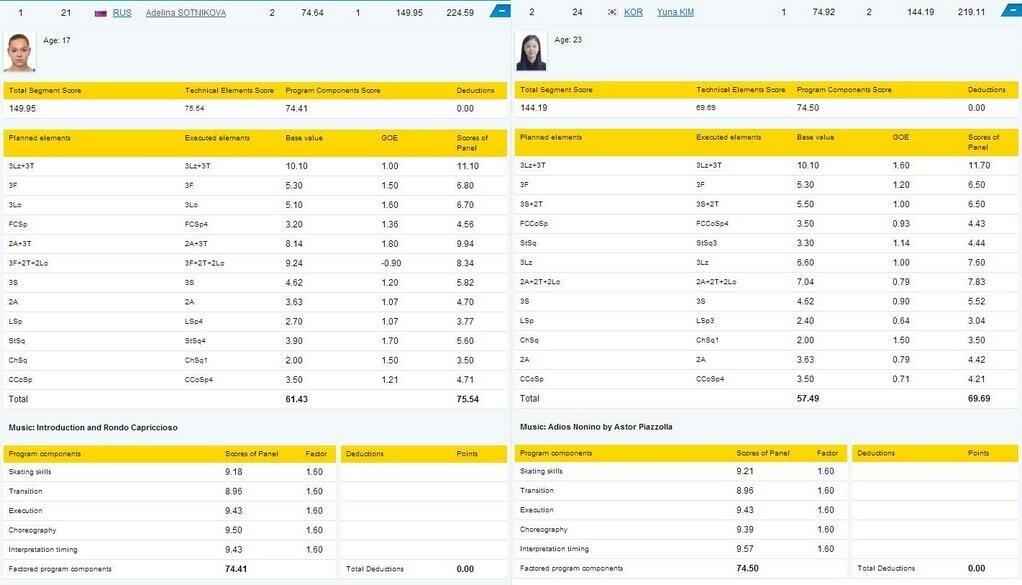Select Sotnikova's Choreography score 9.50
The height and width of the screenshot is (585, 1022).
(x=234, y=530)
